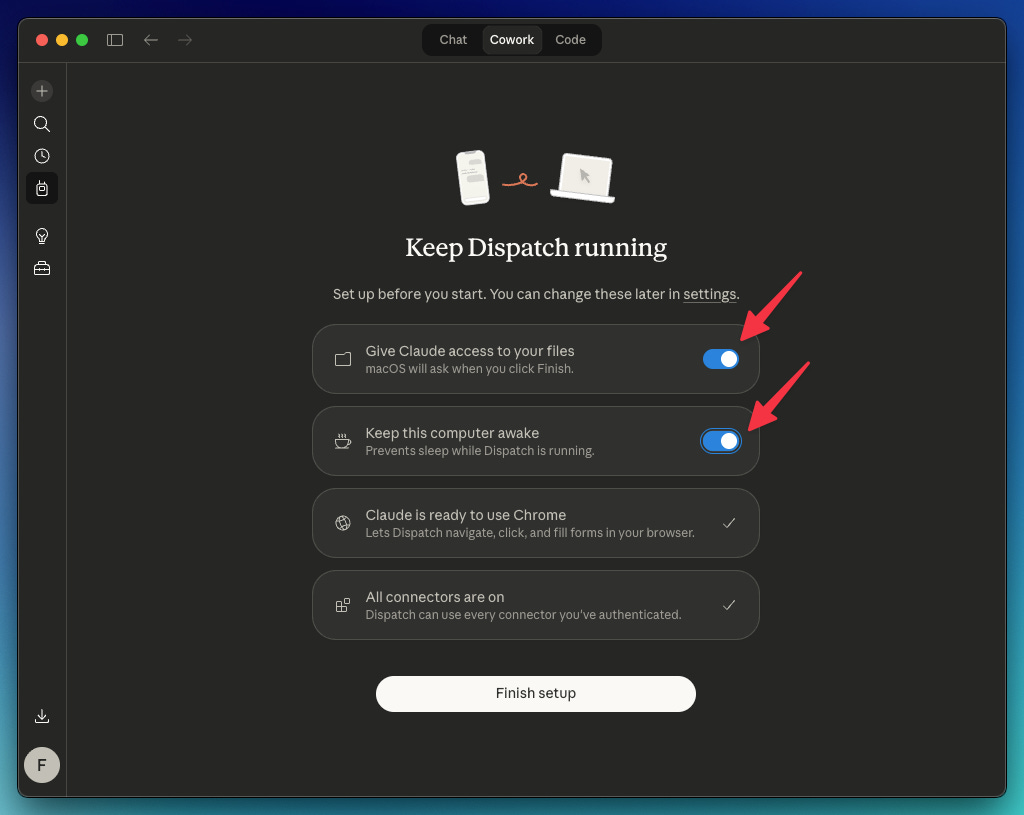Disable the file access toggle
Screen dimensions: 1024x815
point(721,359)
